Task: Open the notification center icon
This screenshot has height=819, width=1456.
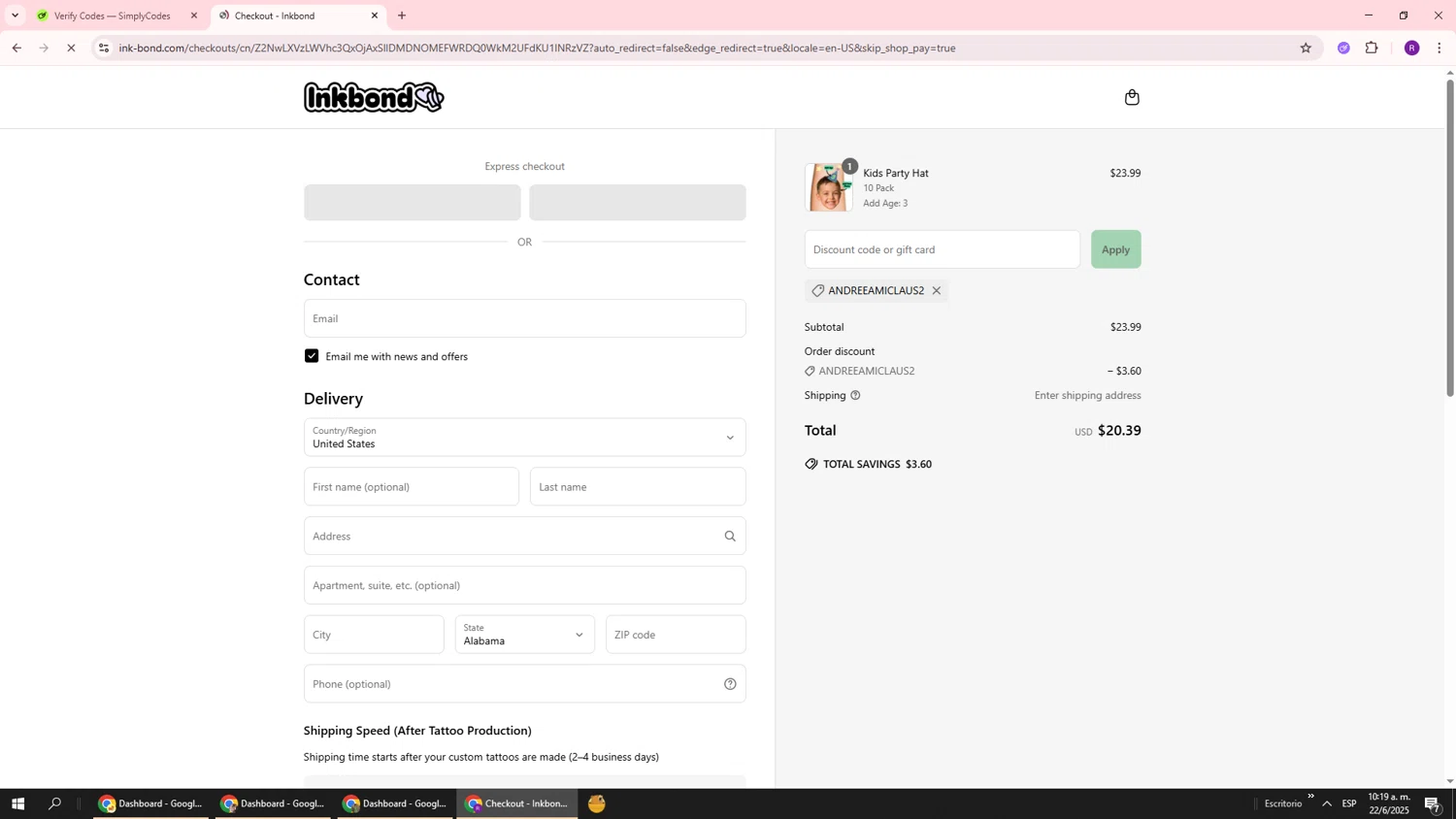Action: tap(1432, 803)
